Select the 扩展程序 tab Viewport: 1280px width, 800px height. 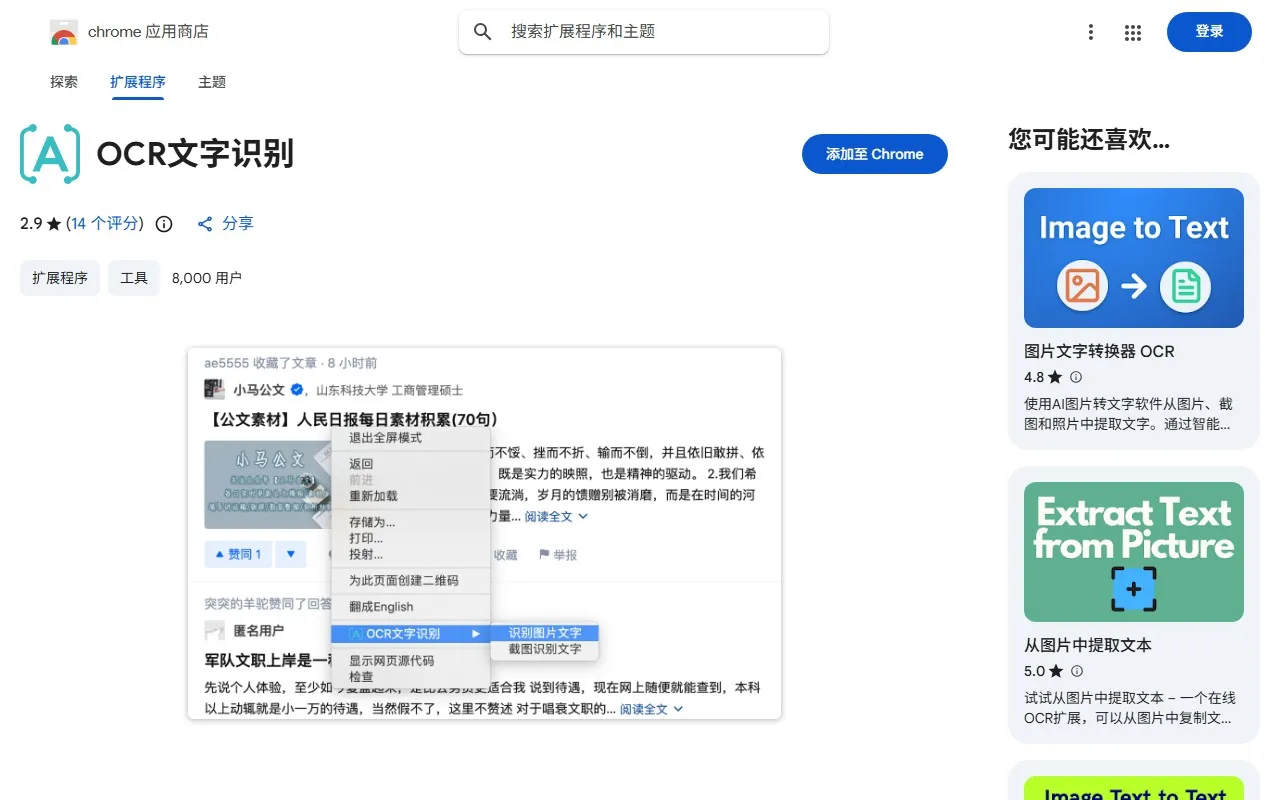(138, 82)
